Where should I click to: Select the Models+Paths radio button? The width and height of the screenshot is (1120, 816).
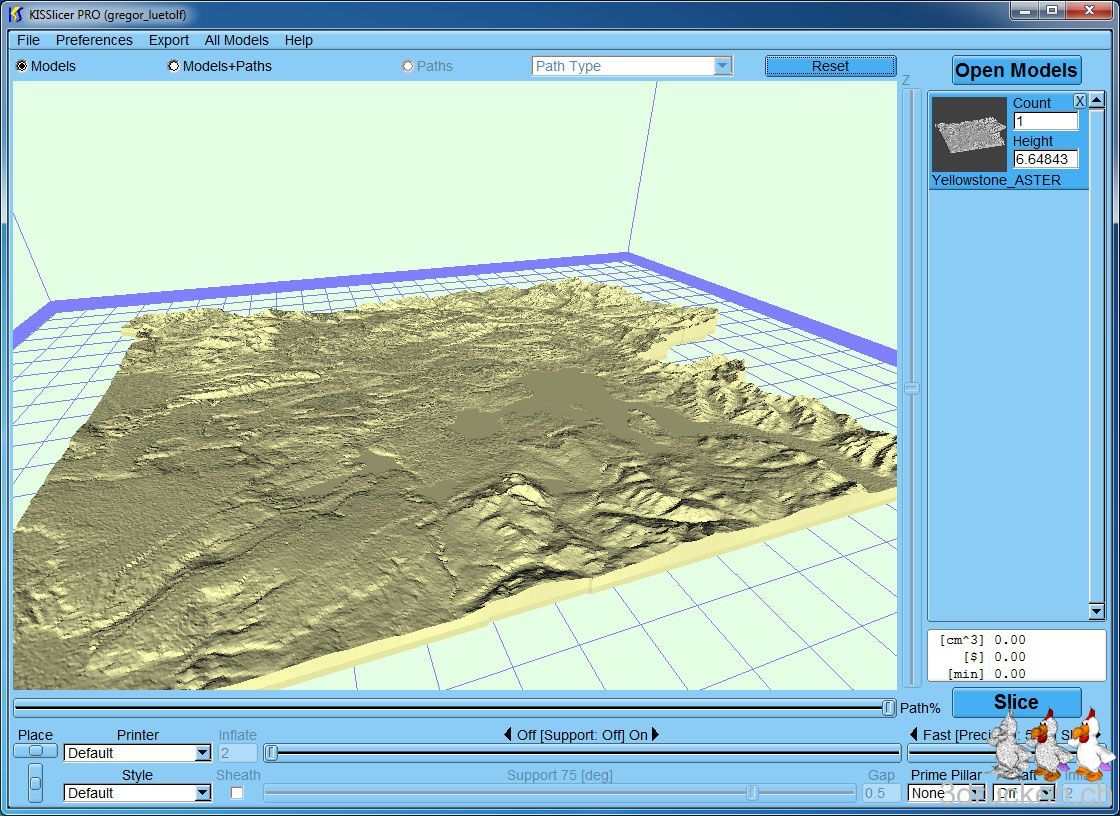pyautogui.click(x=174, y=66)
